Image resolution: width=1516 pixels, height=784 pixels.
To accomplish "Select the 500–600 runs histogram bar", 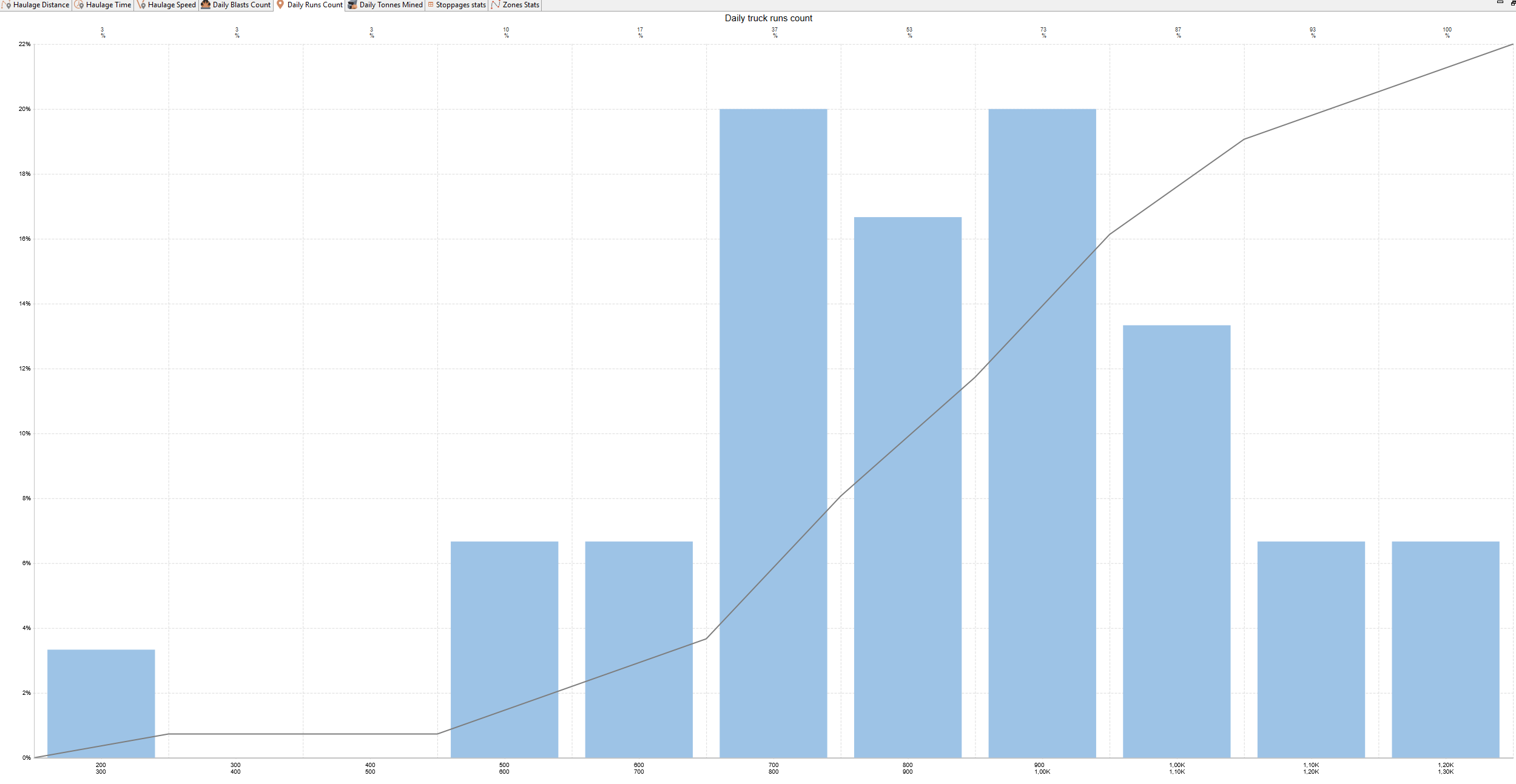I will point(504,649).
